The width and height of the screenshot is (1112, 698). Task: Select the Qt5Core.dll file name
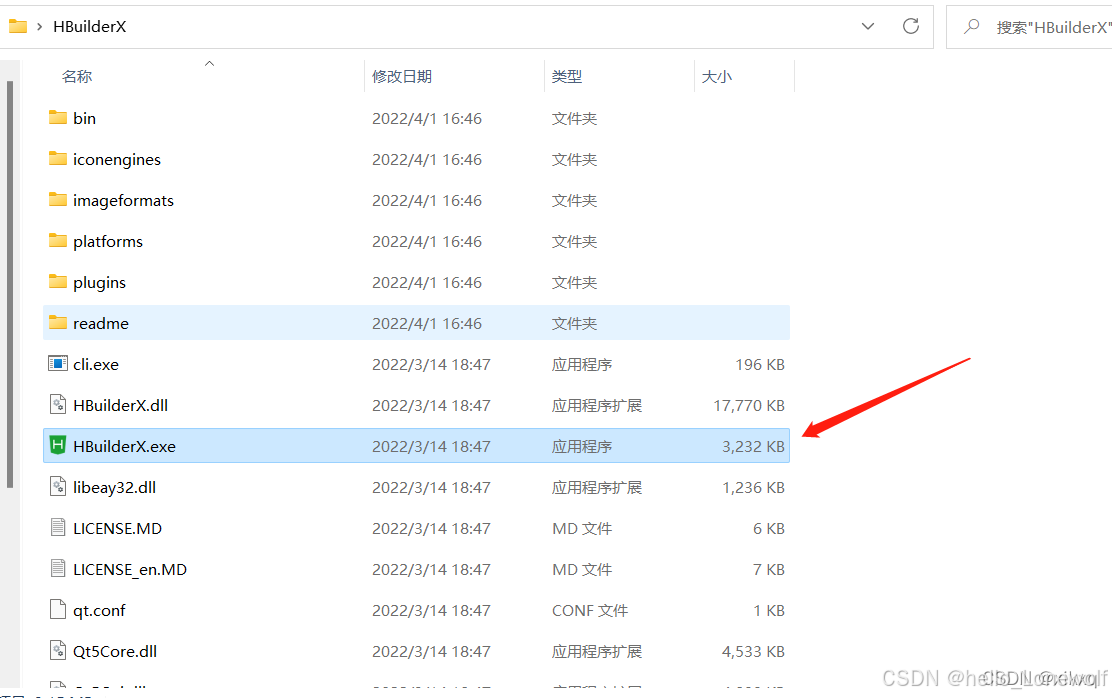[x=115, y=652]
